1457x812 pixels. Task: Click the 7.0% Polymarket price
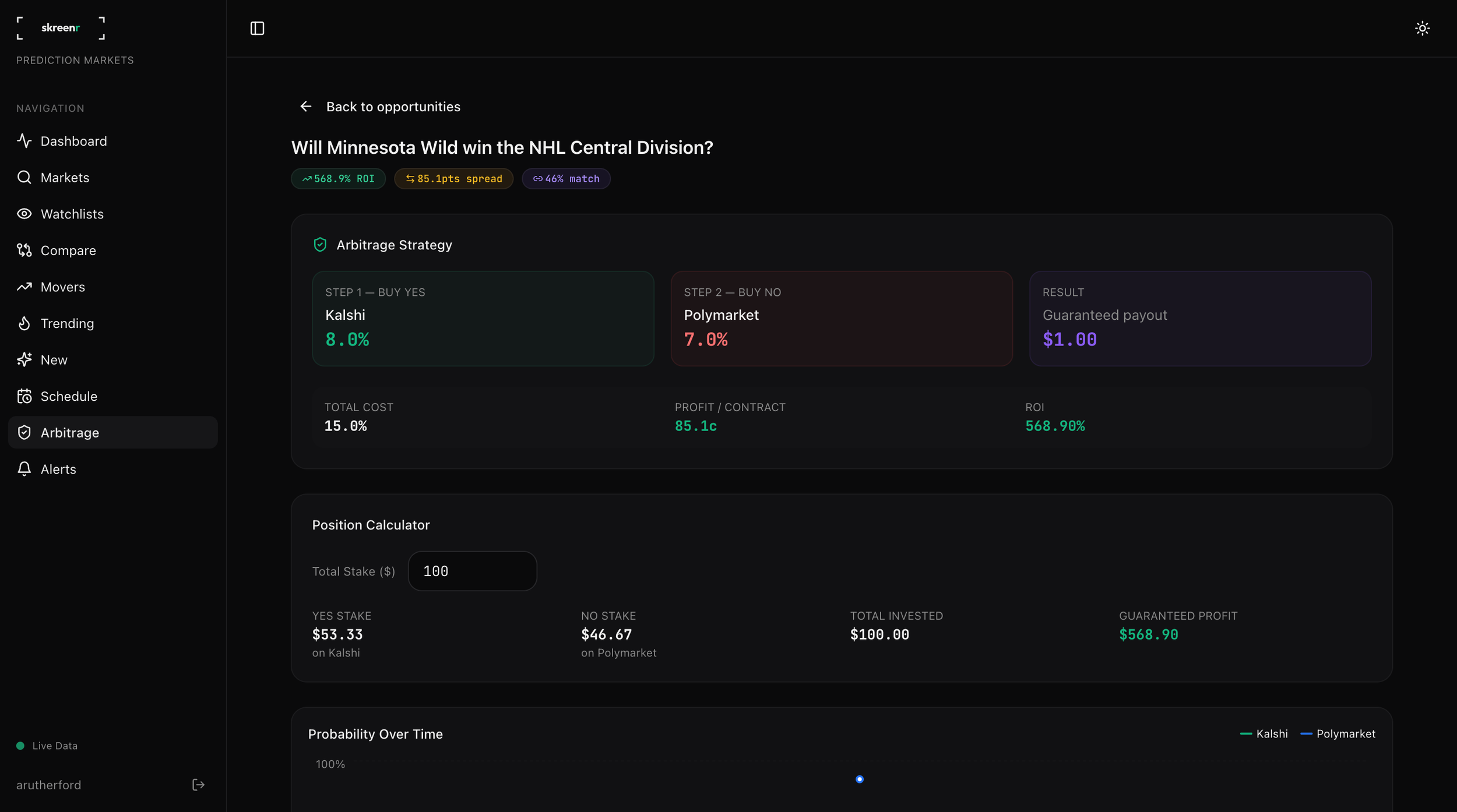tap(705, 339)
